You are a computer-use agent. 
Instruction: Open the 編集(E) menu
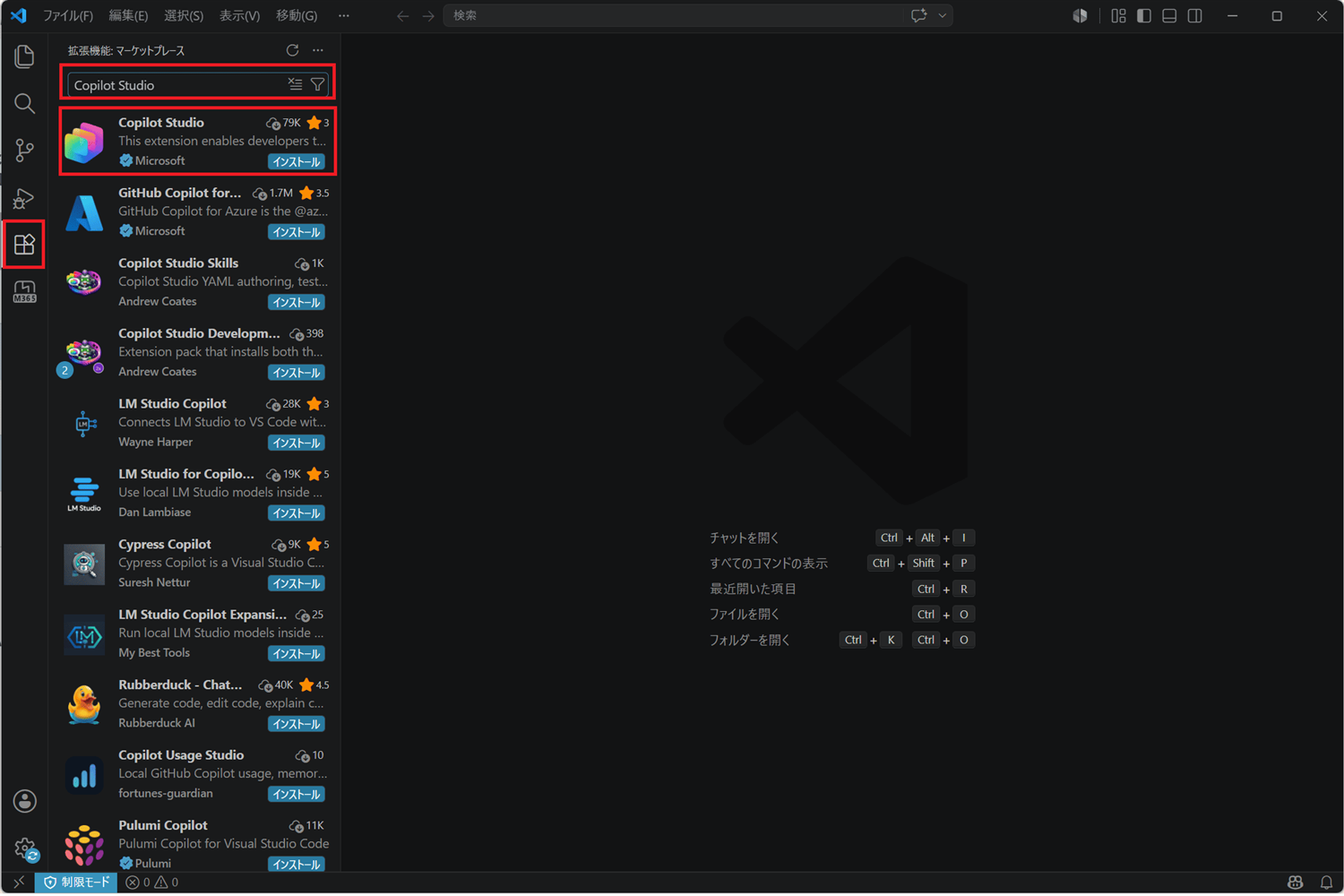128,16
